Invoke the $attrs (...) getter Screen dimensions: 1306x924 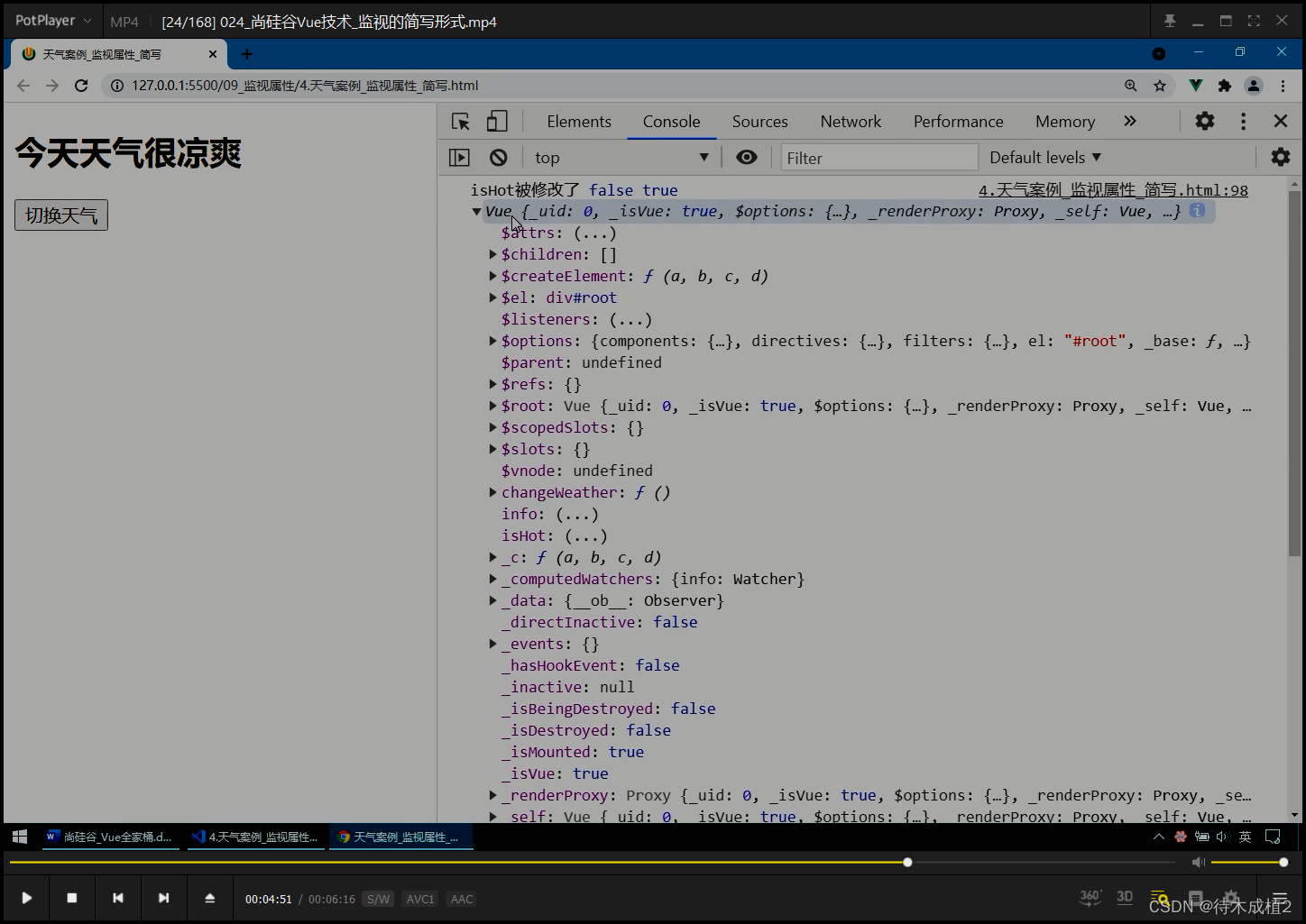594,233
